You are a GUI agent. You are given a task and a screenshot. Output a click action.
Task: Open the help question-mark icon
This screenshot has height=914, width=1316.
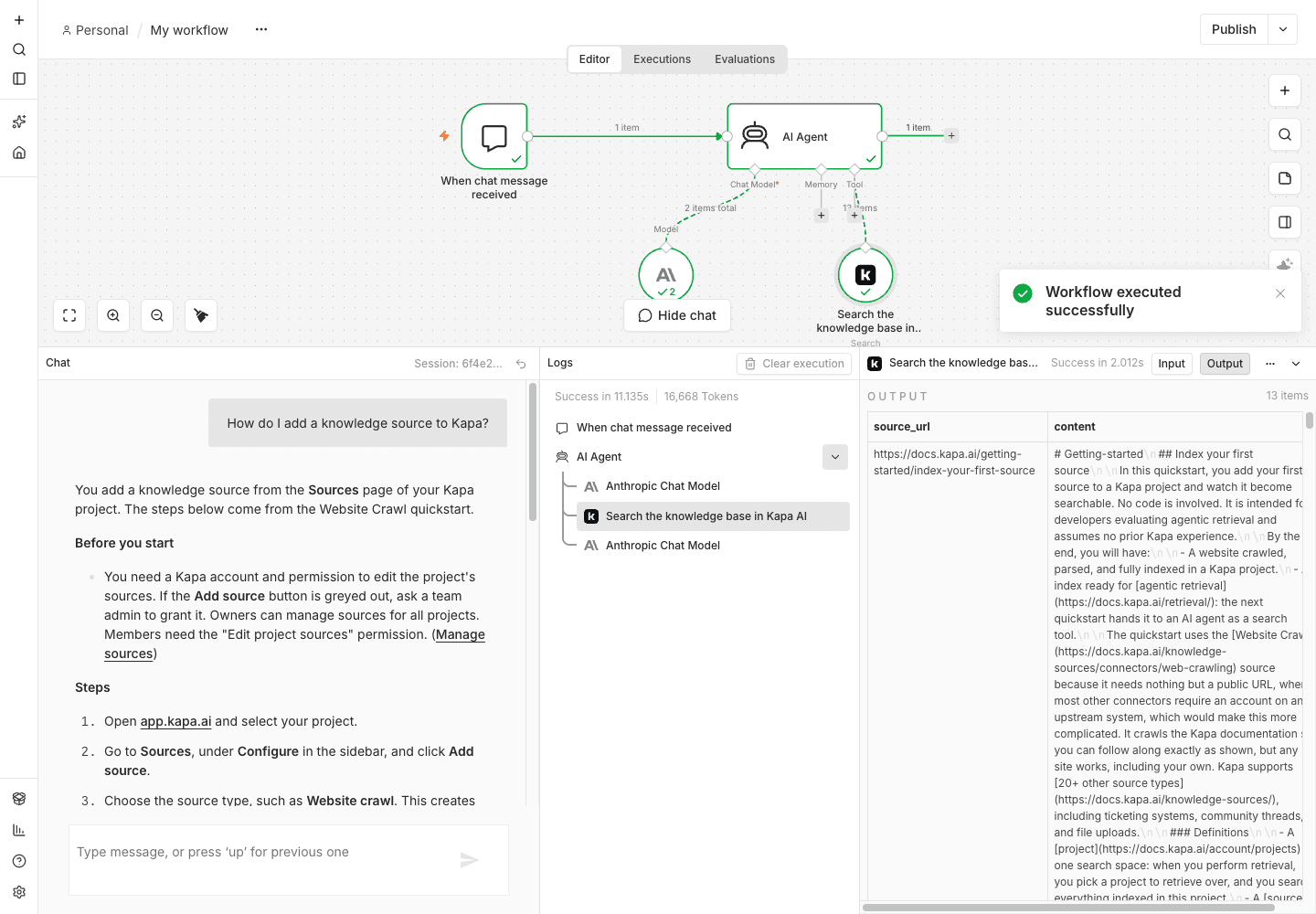19,861
